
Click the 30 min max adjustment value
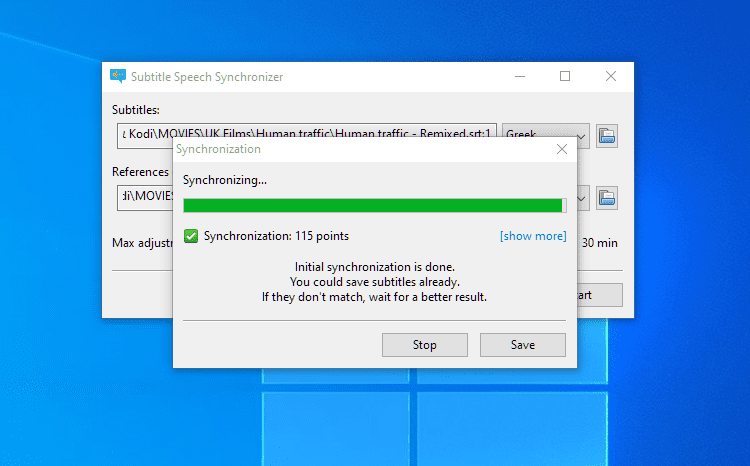click(x=601, y=242)
